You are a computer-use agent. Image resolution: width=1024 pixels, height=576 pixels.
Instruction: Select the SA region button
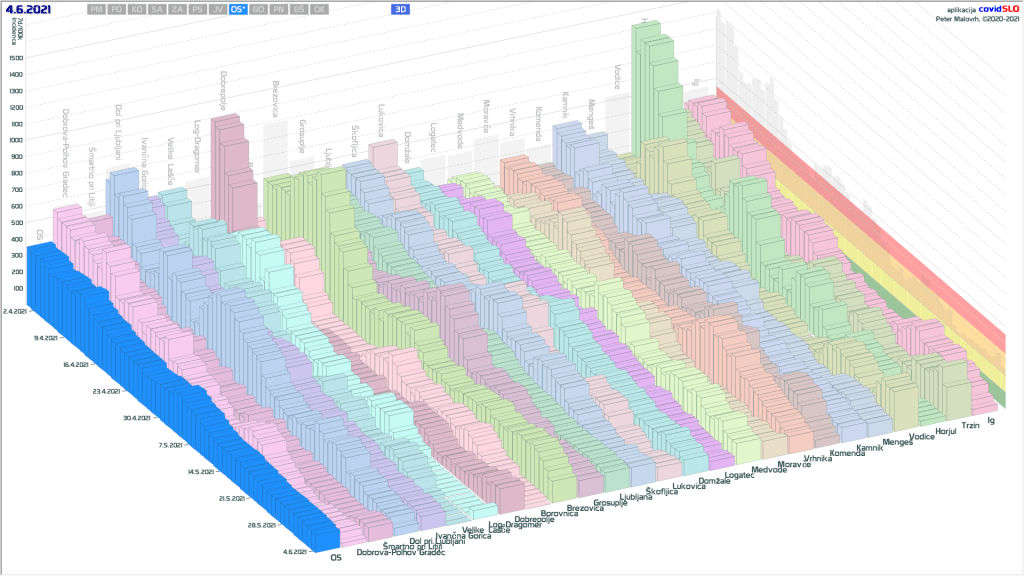tap(157, 9)
